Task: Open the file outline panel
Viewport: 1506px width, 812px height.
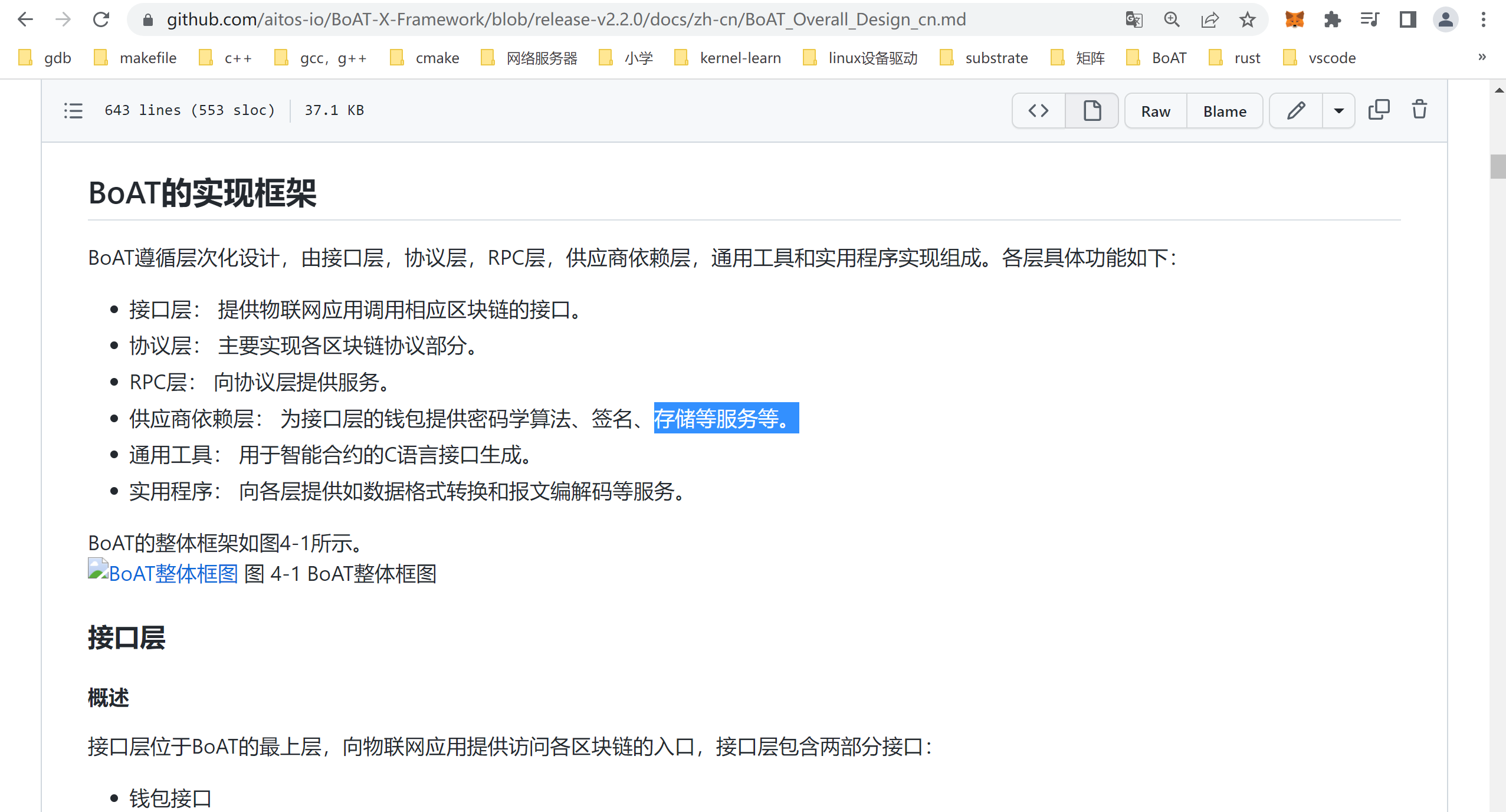Action: click(x=73, y=110)
